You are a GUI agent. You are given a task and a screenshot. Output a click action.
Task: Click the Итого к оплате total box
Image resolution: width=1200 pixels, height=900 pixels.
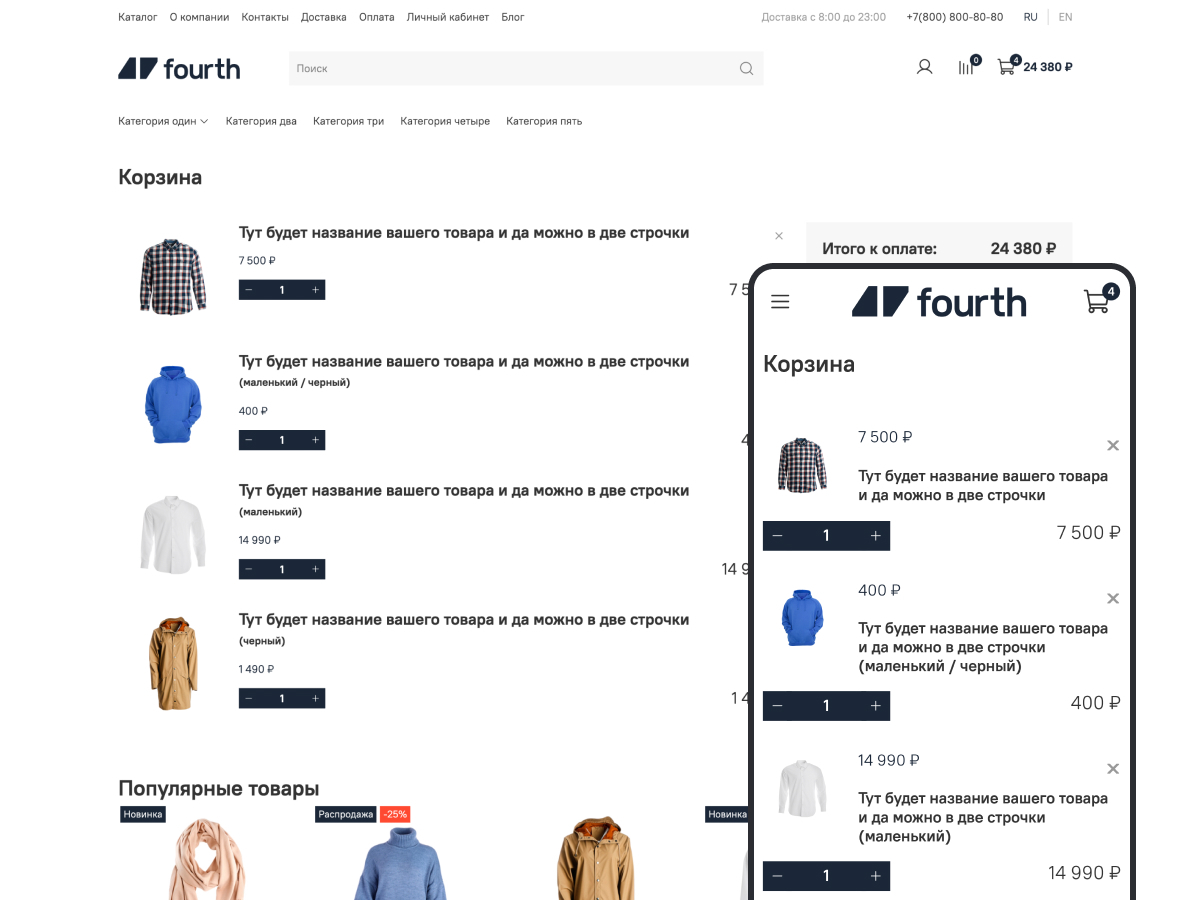[939, 244]
